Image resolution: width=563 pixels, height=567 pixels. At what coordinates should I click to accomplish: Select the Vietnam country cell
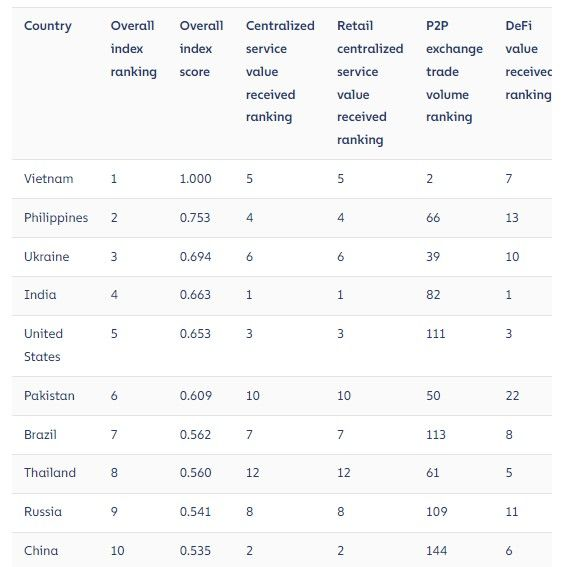(x=48, y=179)
